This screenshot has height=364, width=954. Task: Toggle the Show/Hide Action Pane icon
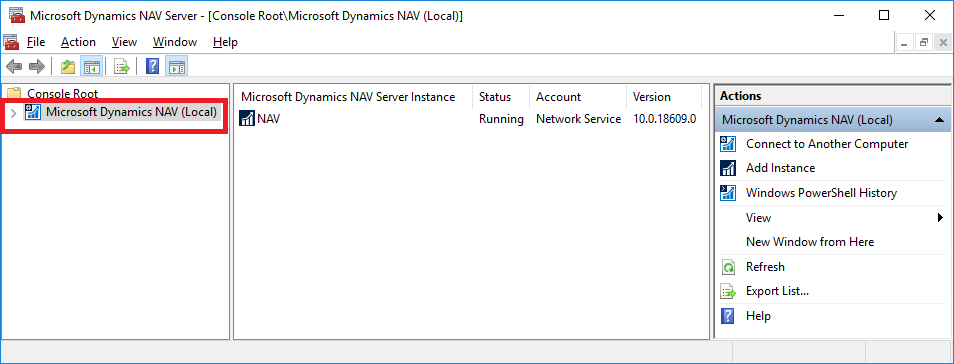(176, 66)
